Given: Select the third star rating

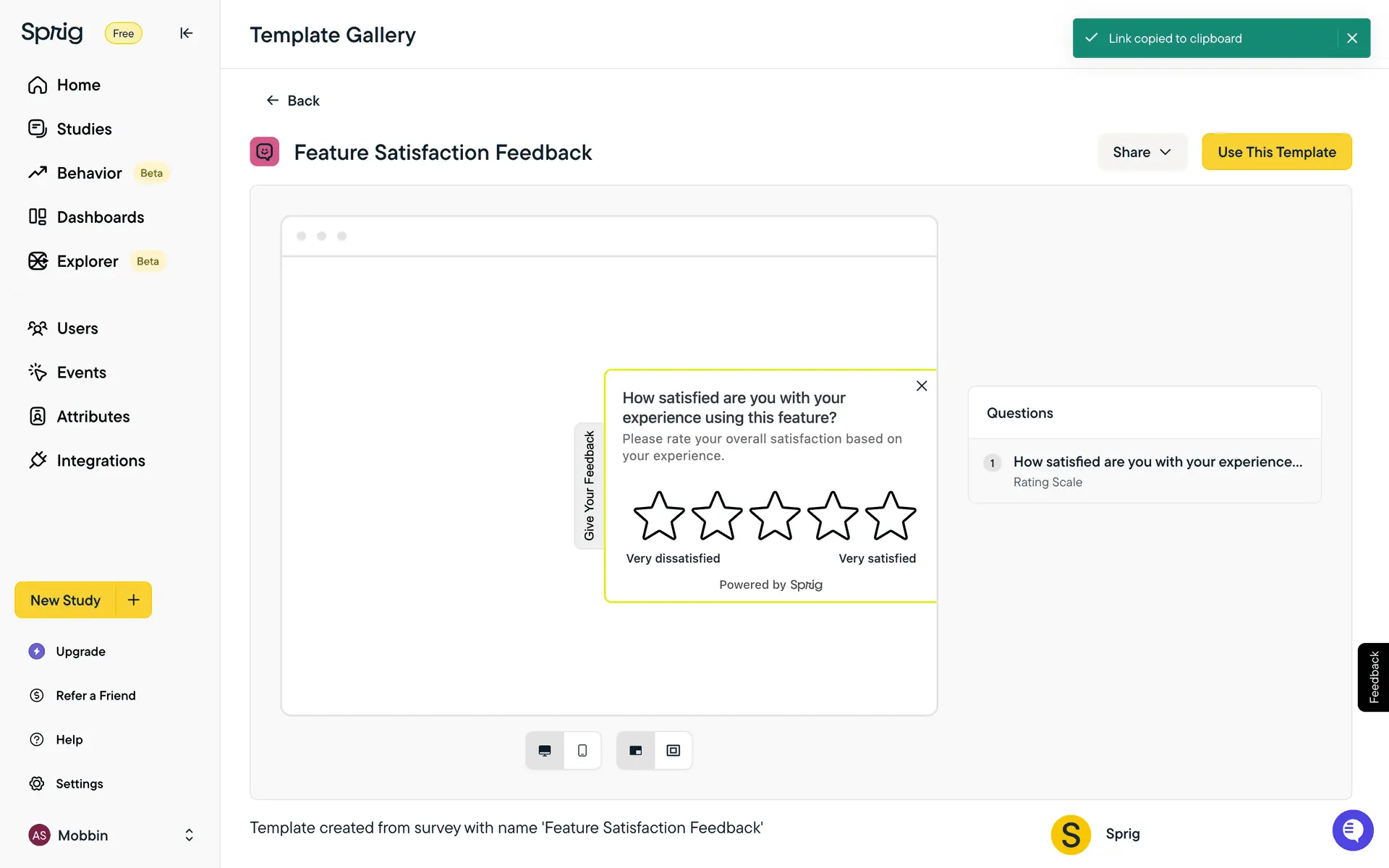Looking at the screenshot, I should point(775,516).
